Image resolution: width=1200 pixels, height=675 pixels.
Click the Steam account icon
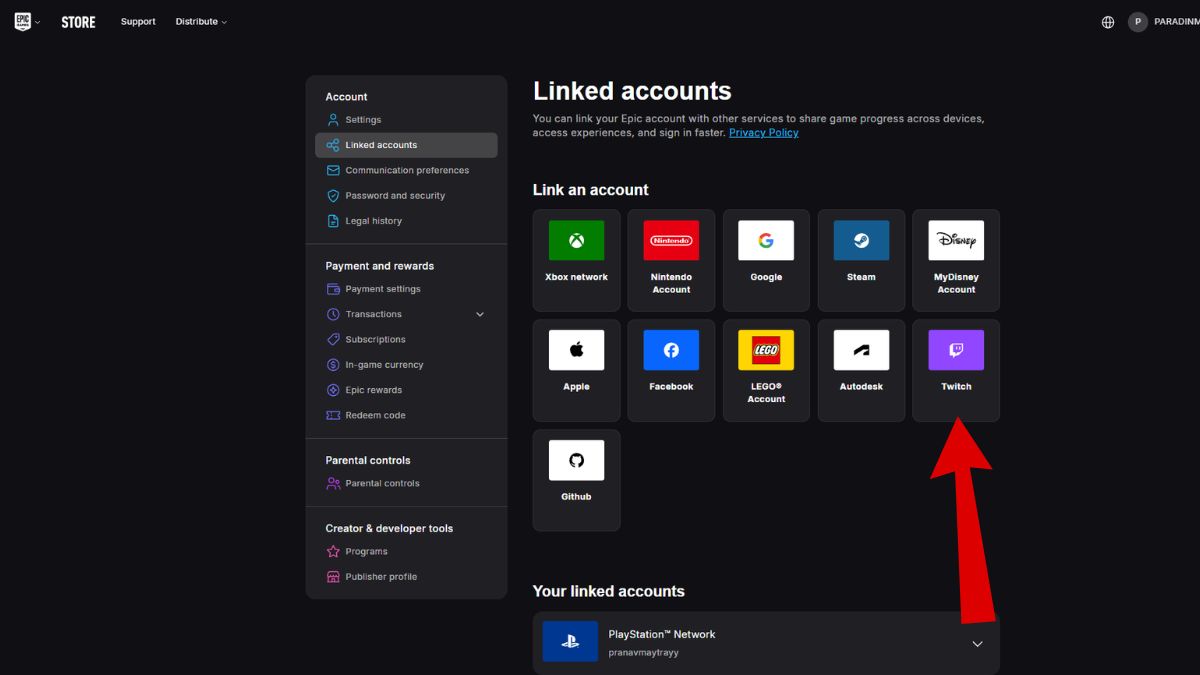coord(861,241)
